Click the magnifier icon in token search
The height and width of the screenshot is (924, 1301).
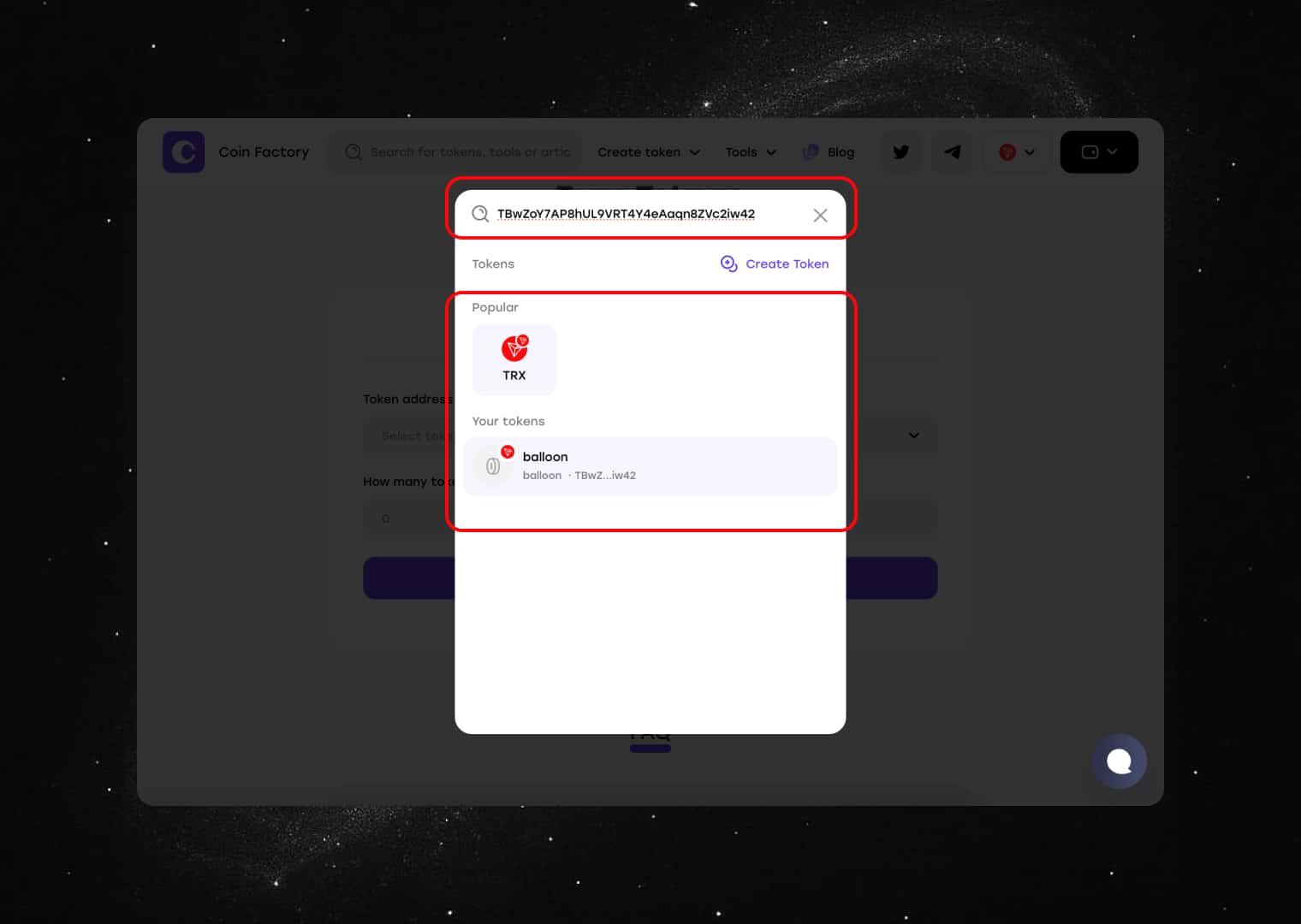pos(480,214)
